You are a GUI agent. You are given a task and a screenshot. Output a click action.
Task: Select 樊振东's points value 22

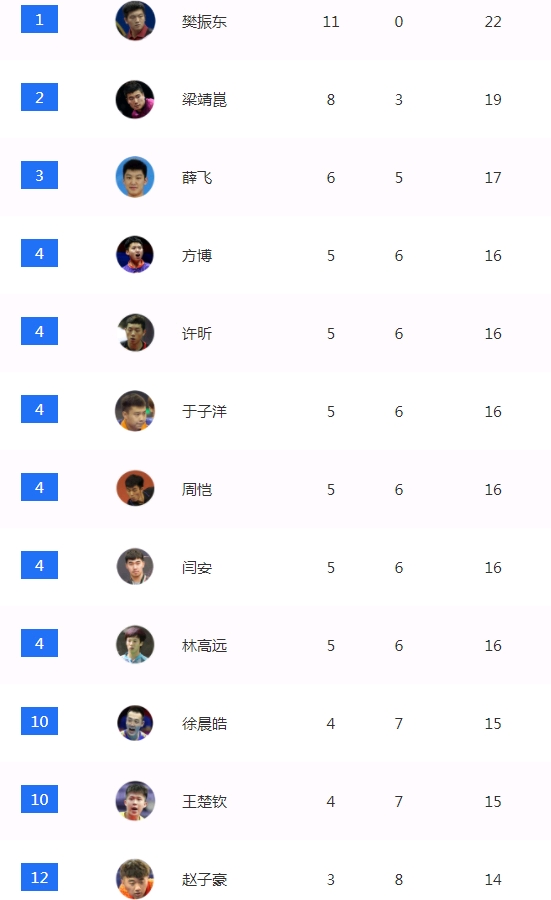pos(493,22)
